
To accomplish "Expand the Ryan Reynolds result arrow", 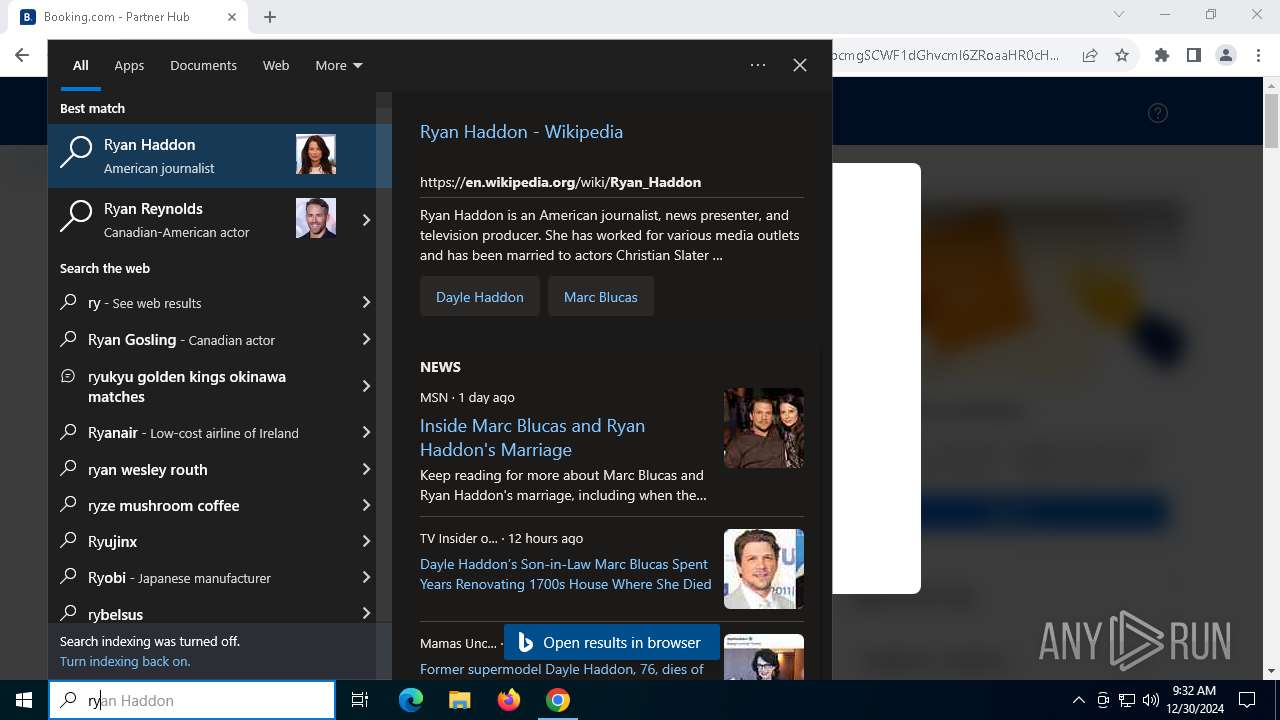I will [365, 220].
